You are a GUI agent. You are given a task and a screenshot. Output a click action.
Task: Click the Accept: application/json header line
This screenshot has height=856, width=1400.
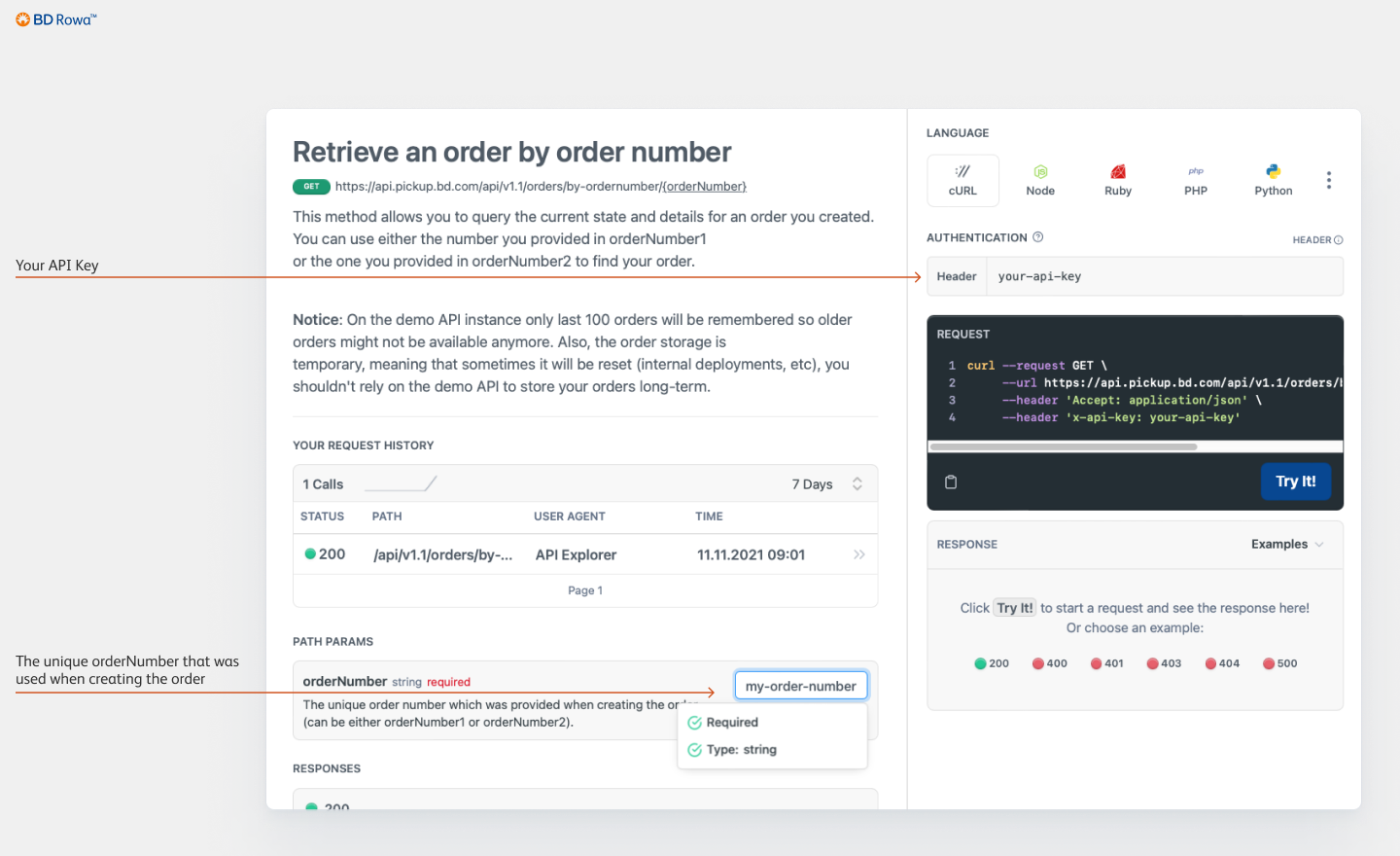(x=1132, y=401)
